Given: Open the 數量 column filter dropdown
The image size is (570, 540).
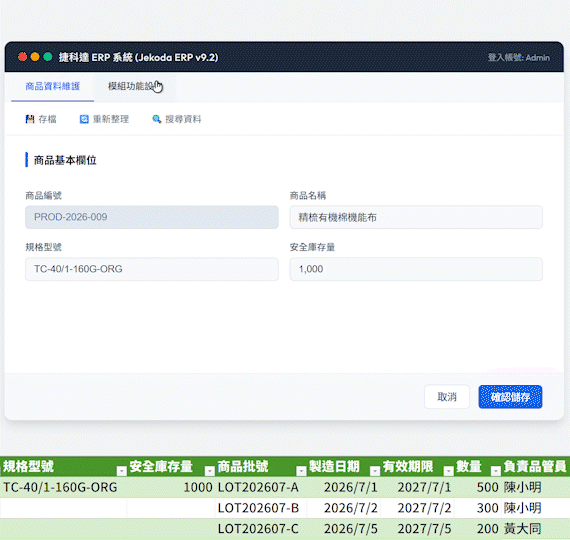Looking at the screenshot, I should click(x=495, y=471).
